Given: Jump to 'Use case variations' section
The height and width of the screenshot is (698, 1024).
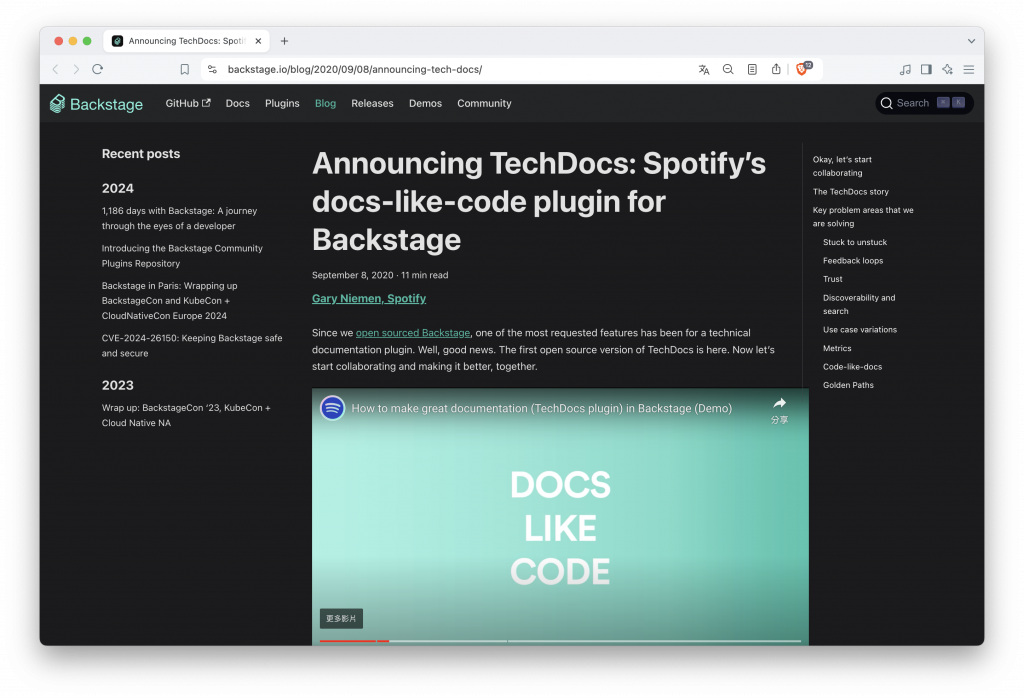Looking at the screenshot, I should (x=859, y=330).
